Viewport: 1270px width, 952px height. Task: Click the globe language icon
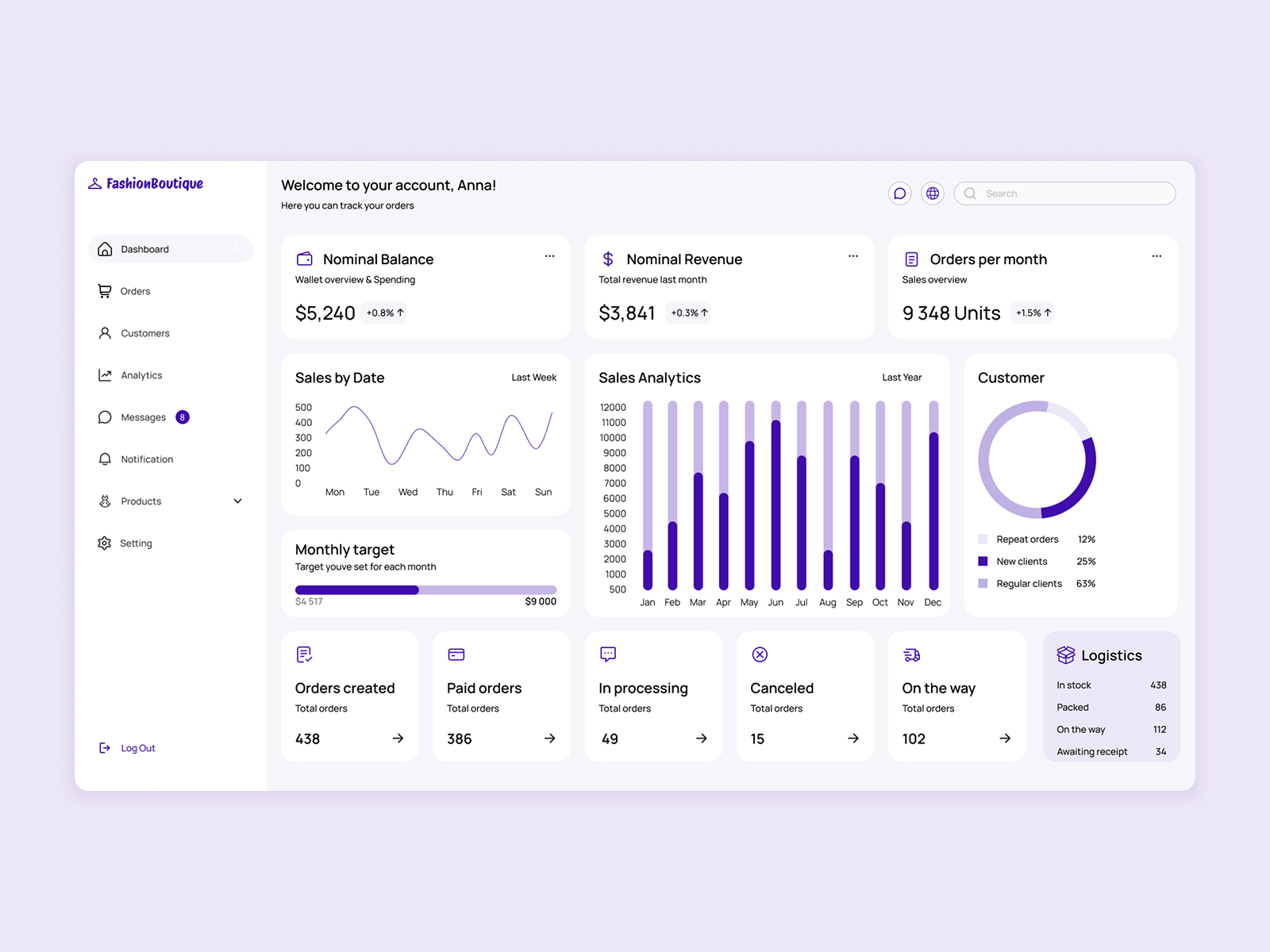point(932,193)
